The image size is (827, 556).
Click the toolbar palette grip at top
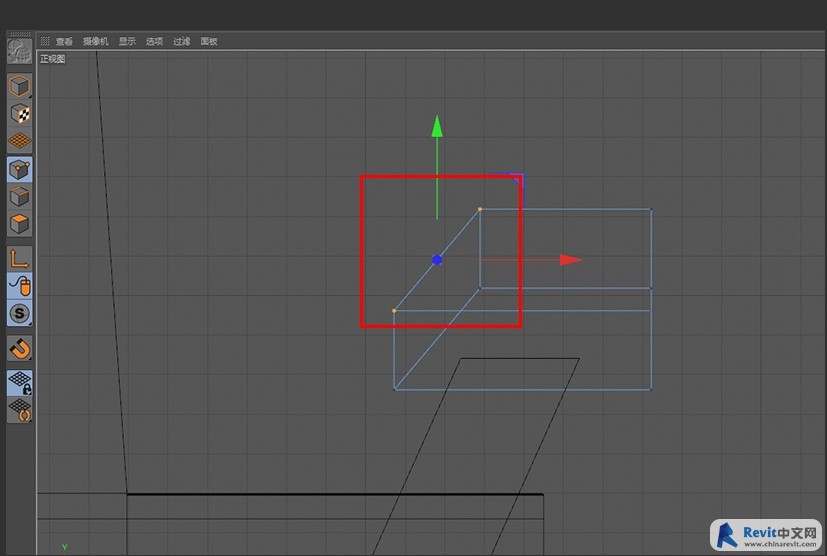point(20,34)
